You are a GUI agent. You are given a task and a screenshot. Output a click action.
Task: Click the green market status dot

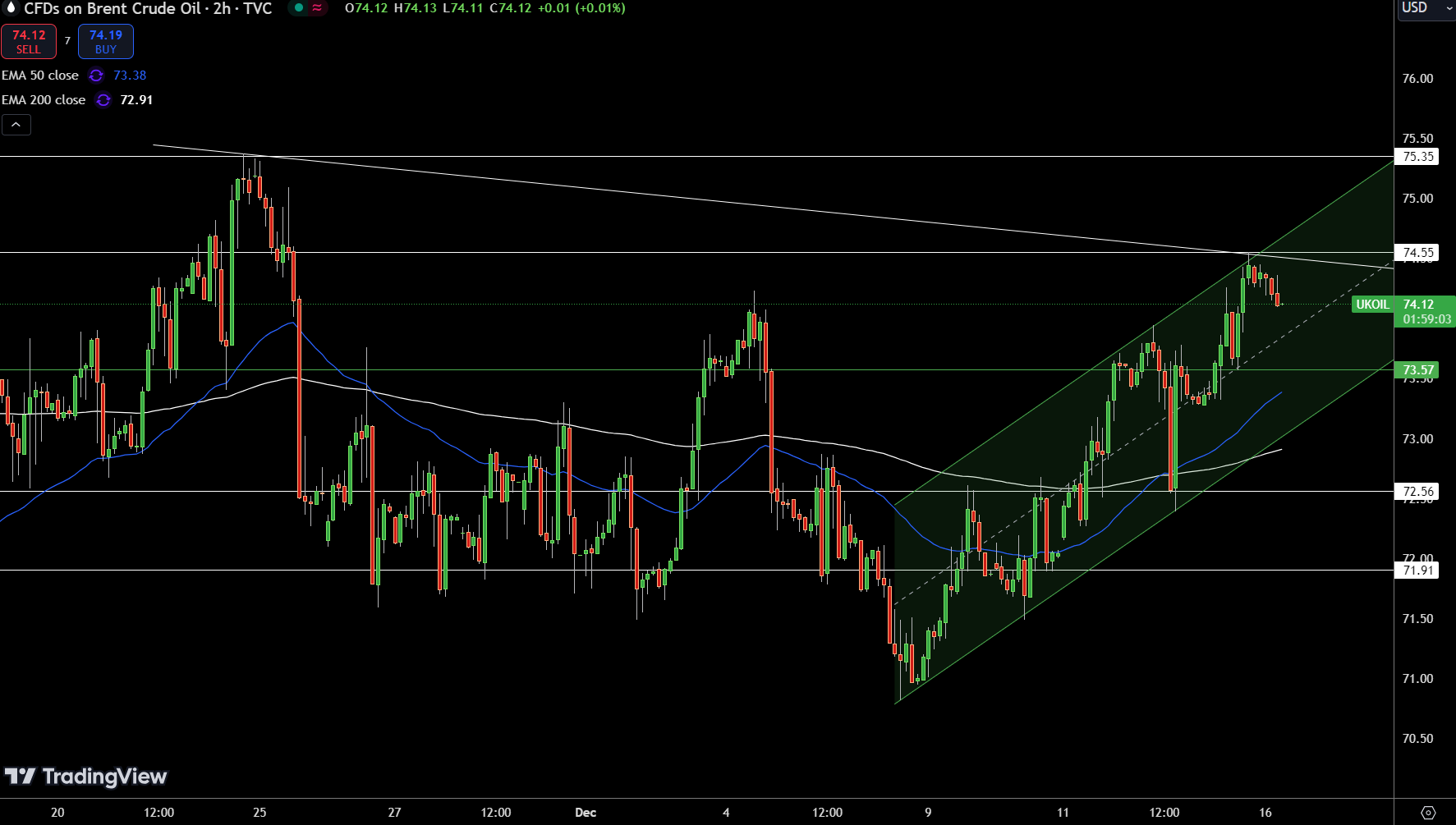click(x=299, y=7)
